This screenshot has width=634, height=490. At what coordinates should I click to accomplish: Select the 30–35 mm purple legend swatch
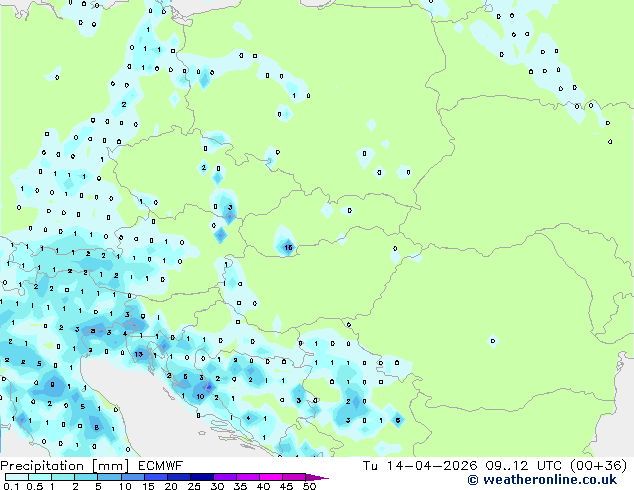point(224,477)
